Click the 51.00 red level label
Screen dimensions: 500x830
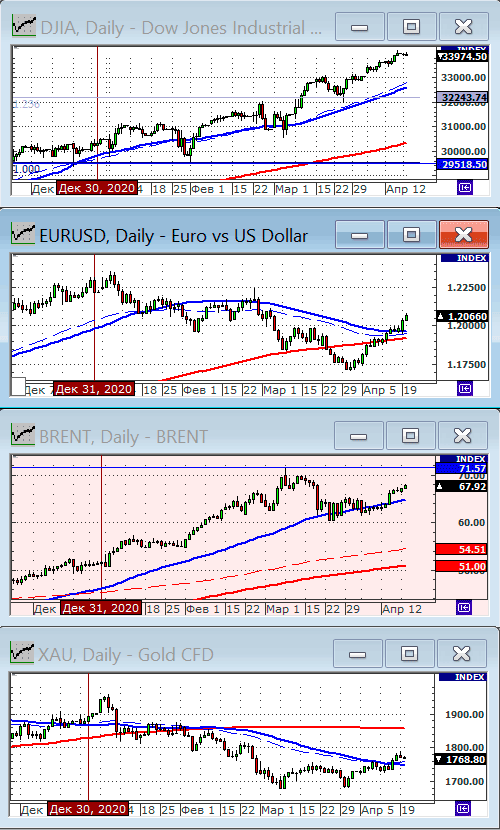pos(461,566)
